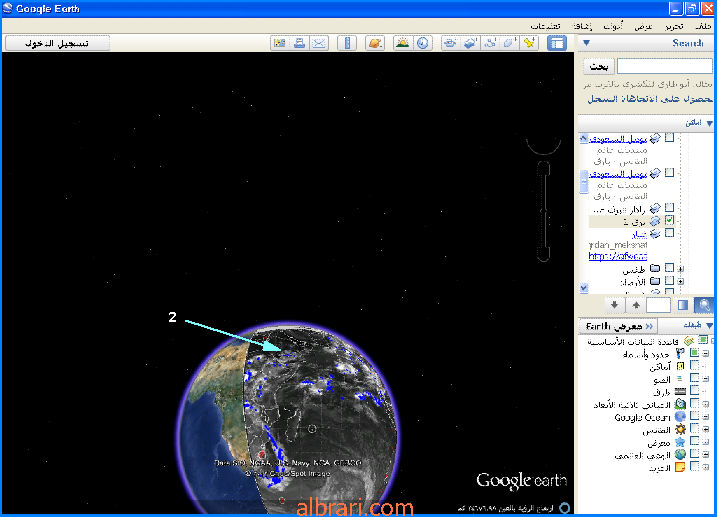Check the first overlay checkbox in places list
Image resolution: width=717 pixels, height=517 pixels.
click(669, 137)
